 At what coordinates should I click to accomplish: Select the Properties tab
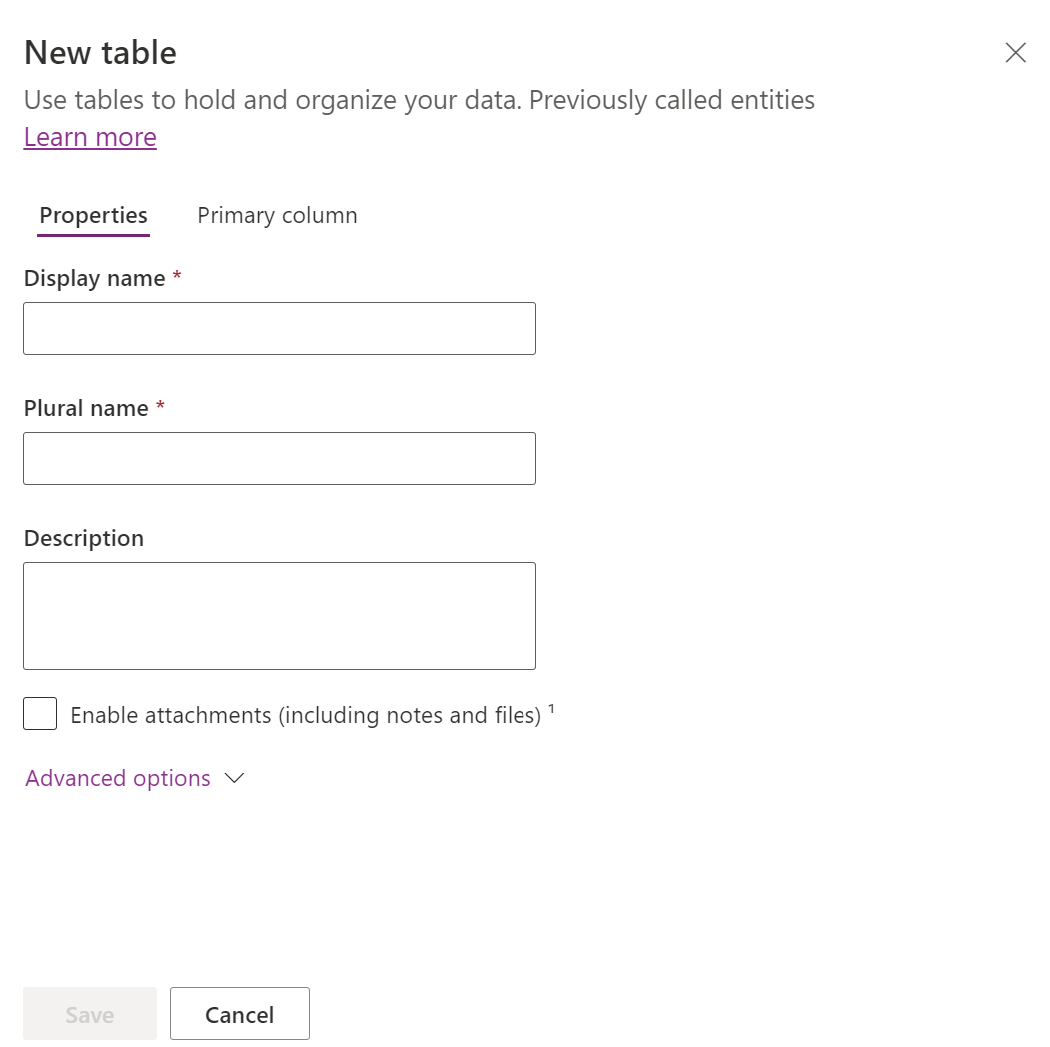pos(93,215)
